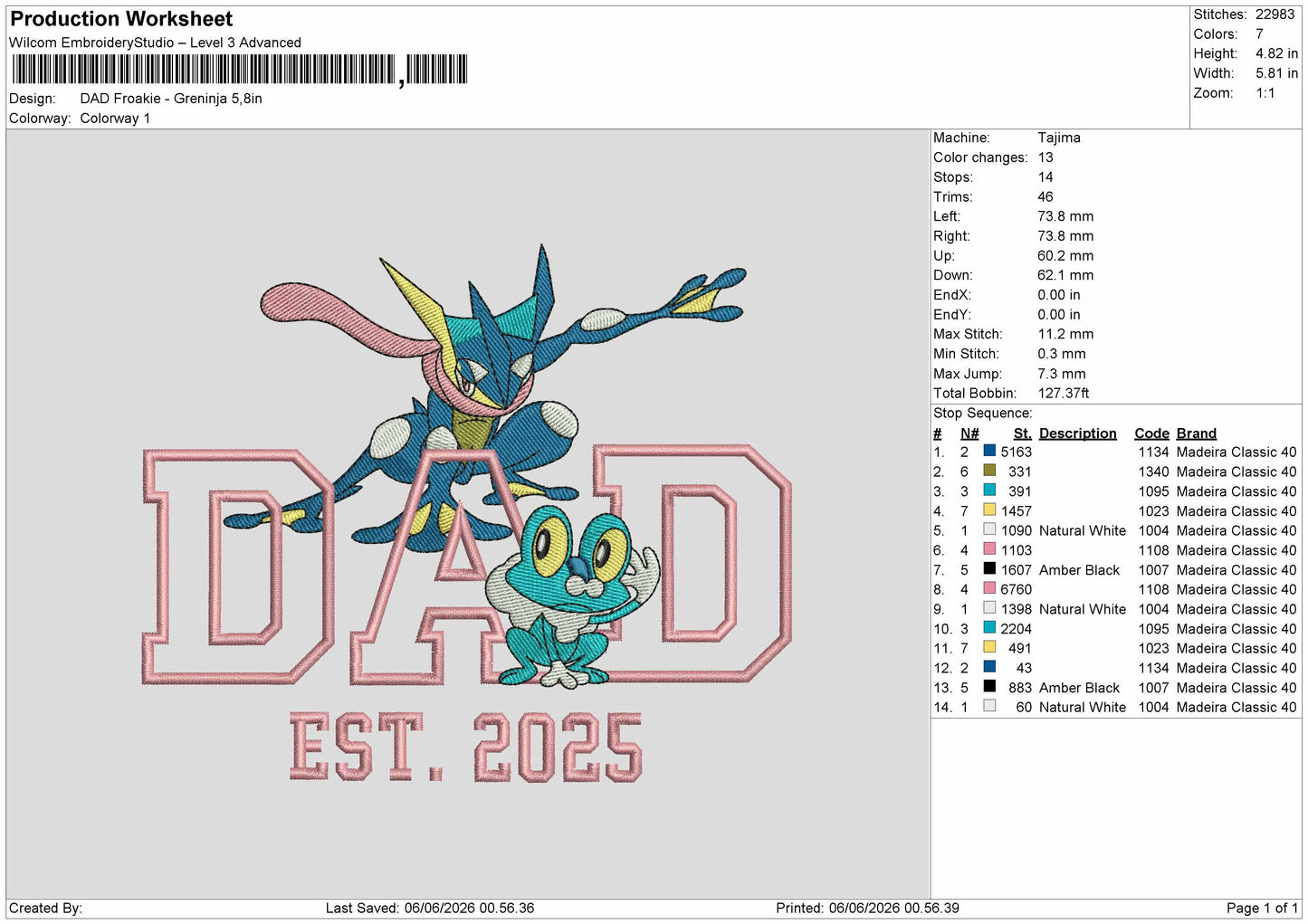Viewport: 1308px width, 924px height.
Task: Pick the blue swatch with 43 stitches
Action: [989, 667]
